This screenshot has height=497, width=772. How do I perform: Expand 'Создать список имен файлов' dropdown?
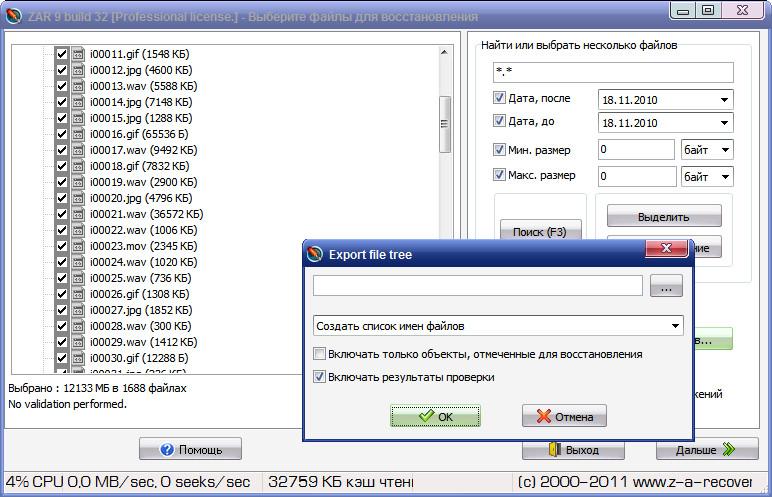point(676,325)
